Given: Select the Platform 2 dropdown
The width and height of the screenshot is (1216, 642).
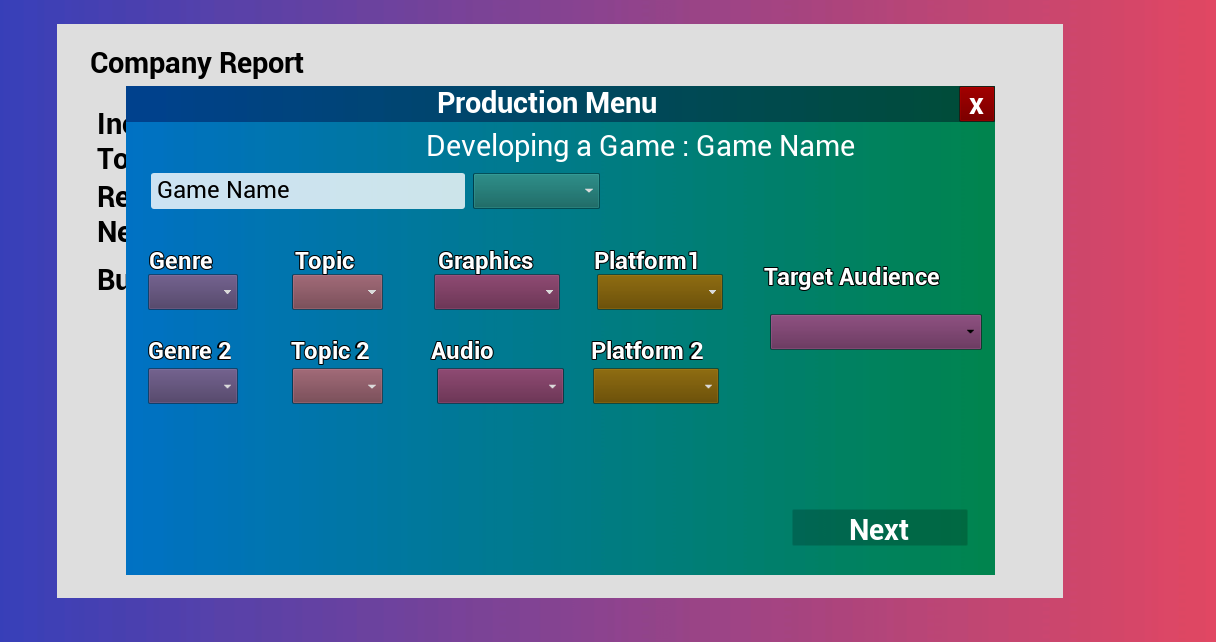Looking at the screenshot, I should pos(656,386).
